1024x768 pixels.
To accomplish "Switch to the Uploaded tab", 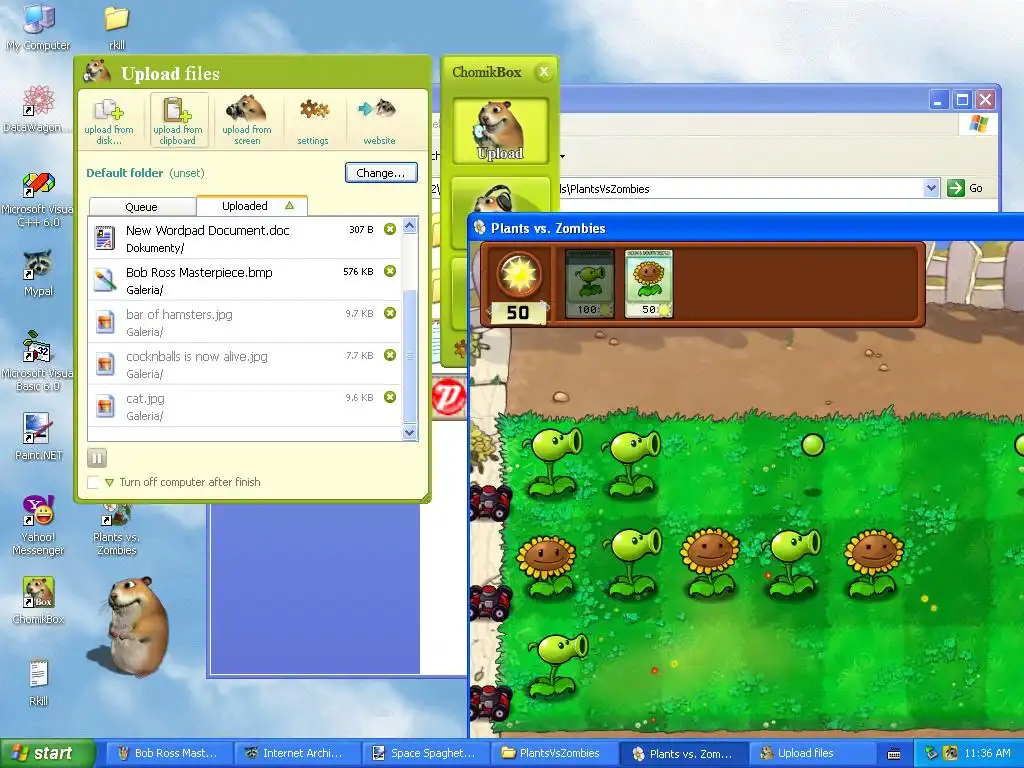I will [251, 206].
